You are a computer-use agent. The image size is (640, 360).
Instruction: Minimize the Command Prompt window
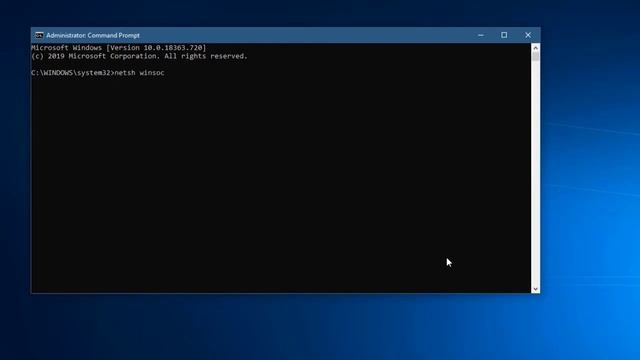481,36
